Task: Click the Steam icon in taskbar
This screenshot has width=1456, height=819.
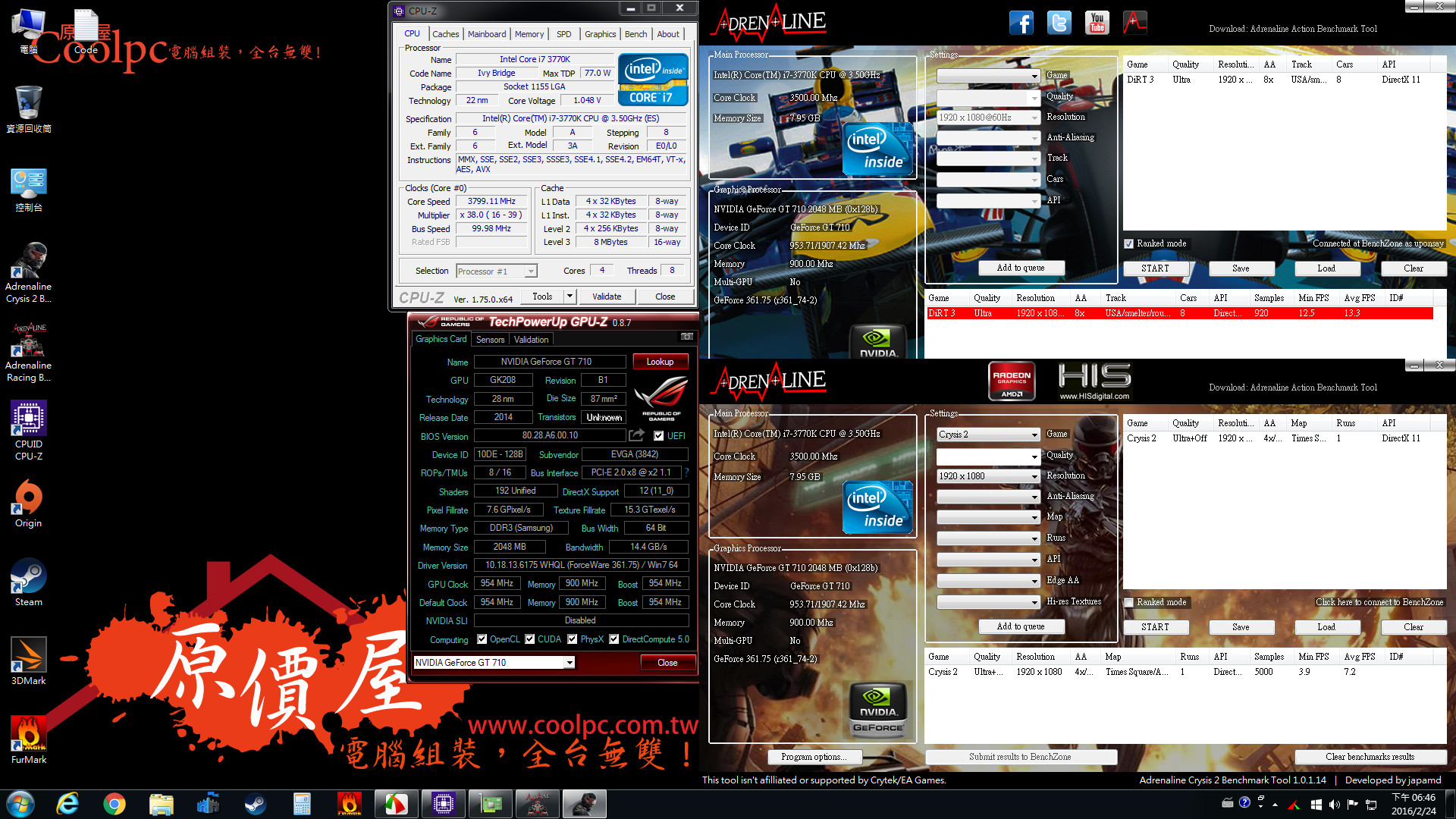Action: tap(255, 804)
